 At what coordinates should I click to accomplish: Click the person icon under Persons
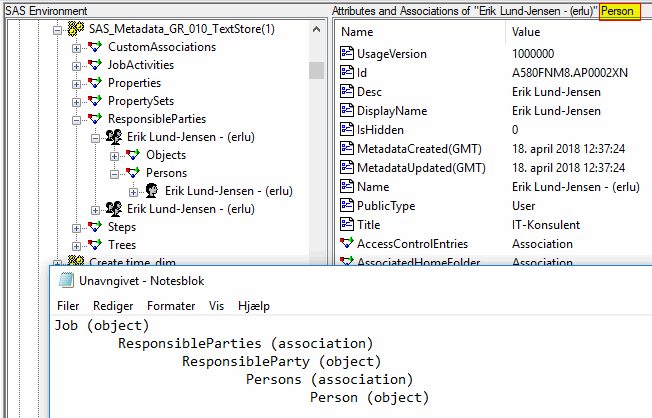(x=152, y=191)
